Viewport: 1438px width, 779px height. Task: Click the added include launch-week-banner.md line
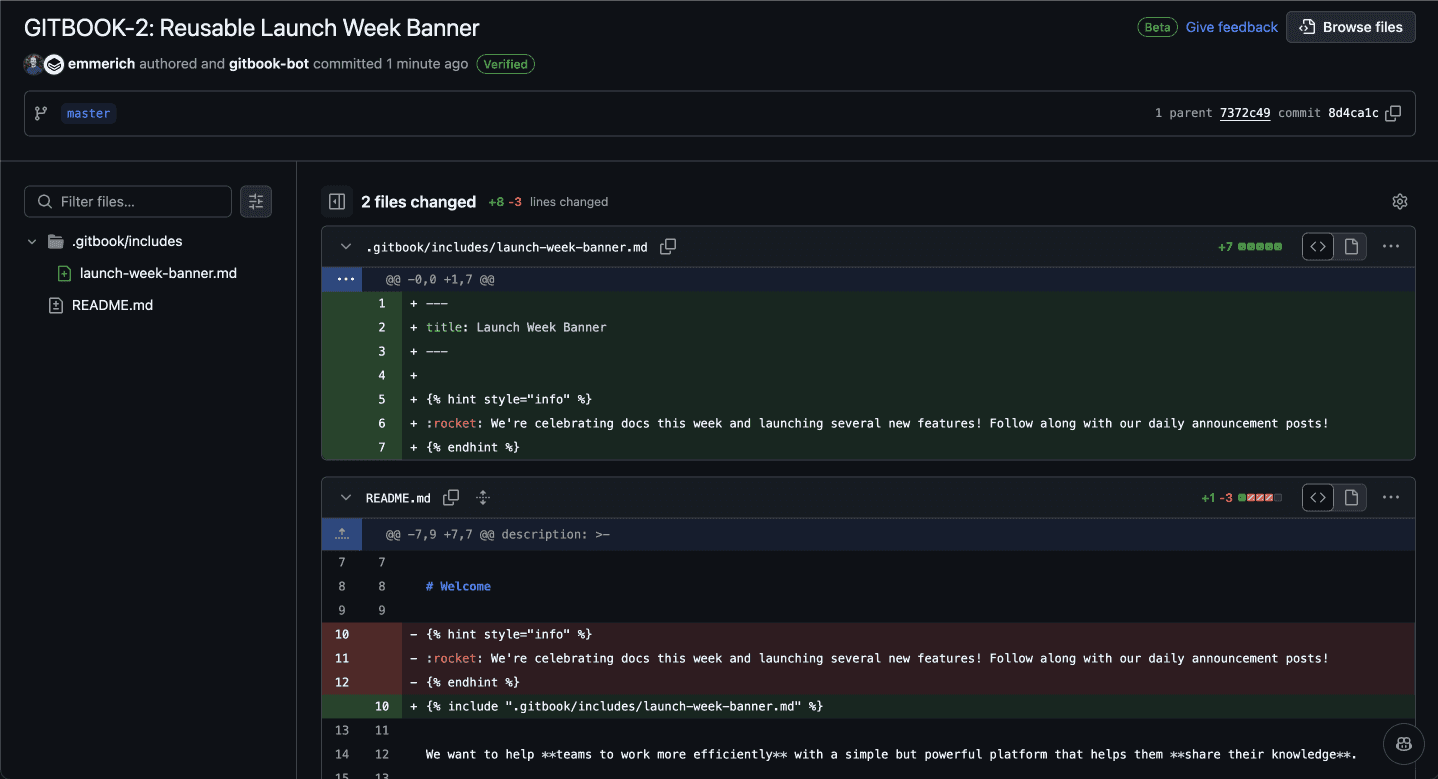(x=624, y=706)
